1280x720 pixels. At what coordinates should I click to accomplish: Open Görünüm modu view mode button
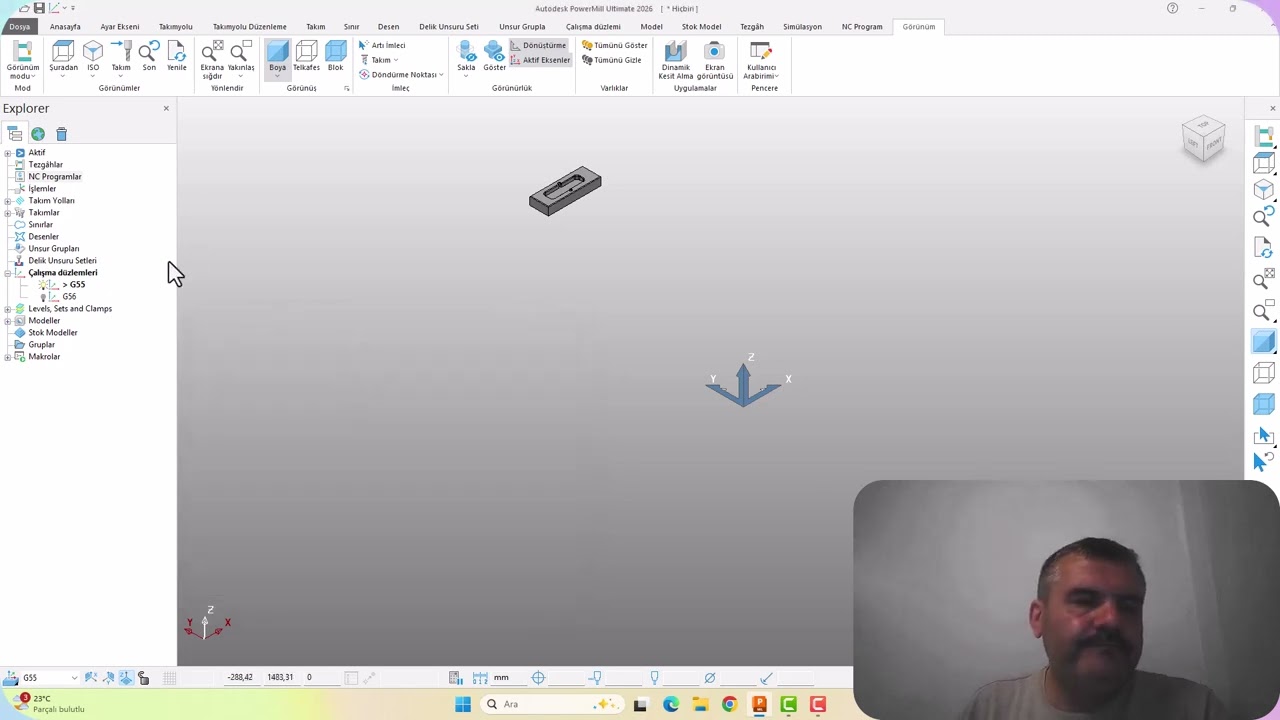tap(22, 60)
